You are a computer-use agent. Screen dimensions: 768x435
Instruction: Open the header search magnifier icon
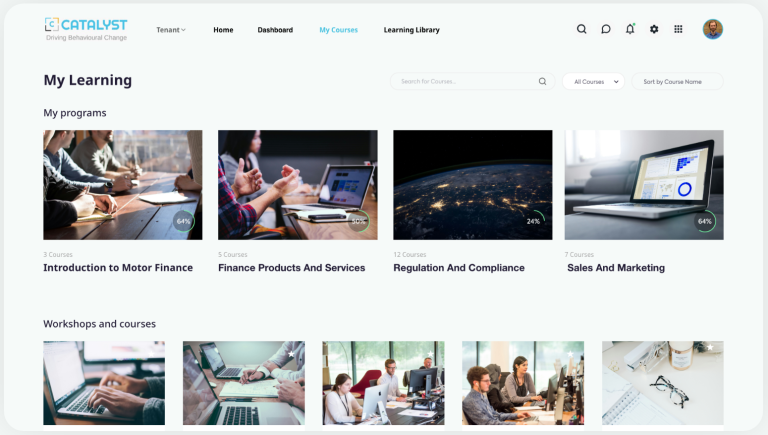[x=581, y=29]
